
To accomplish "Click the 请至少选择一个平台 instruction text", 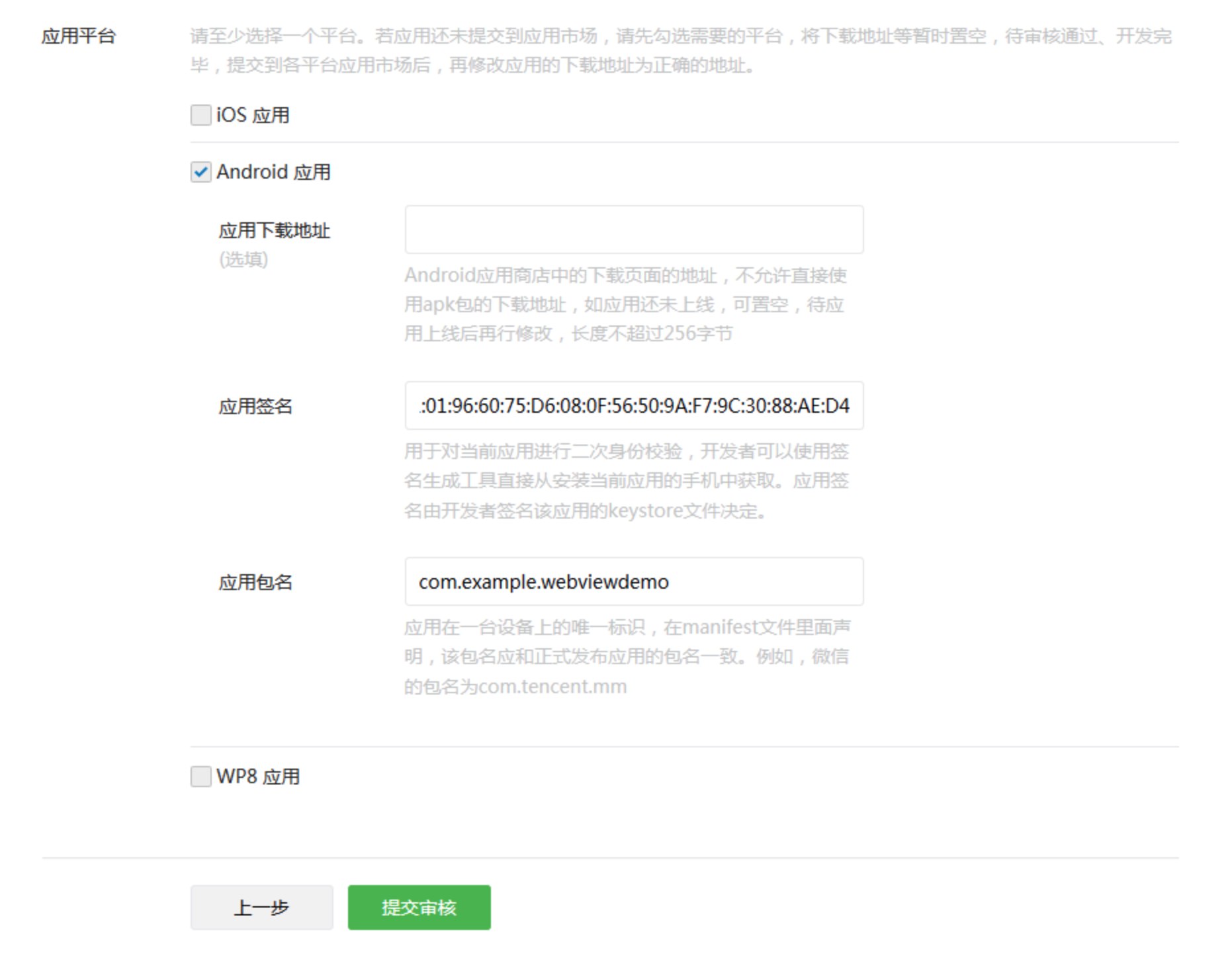I will coord(681,50).
